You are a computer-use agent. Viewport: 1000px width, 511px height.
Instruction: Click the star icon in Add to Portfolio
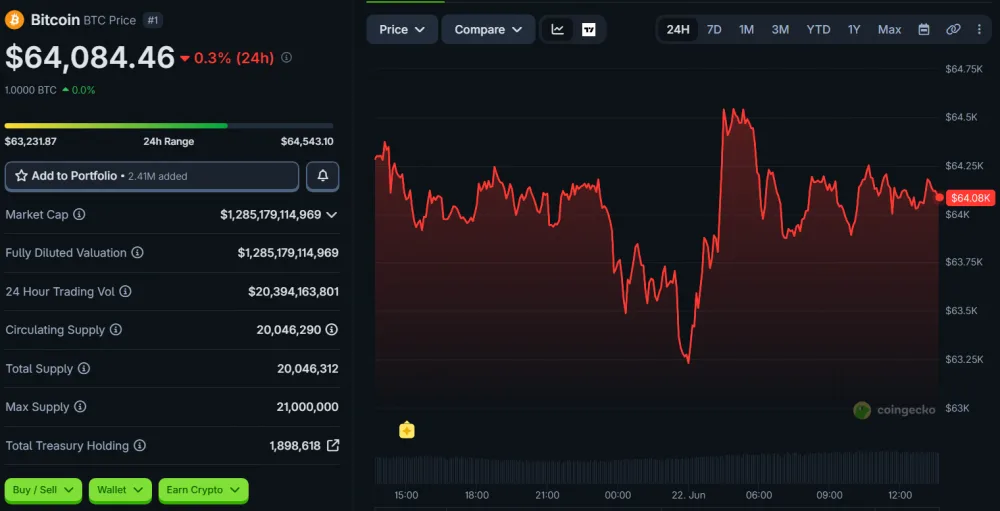click(21, 176)
